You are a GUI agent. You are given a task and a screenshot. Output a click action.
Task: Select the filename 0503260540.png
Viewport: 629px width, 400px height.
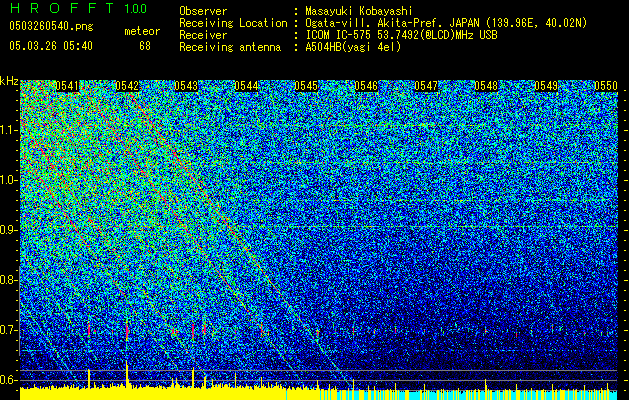click(x=51, y=27)
